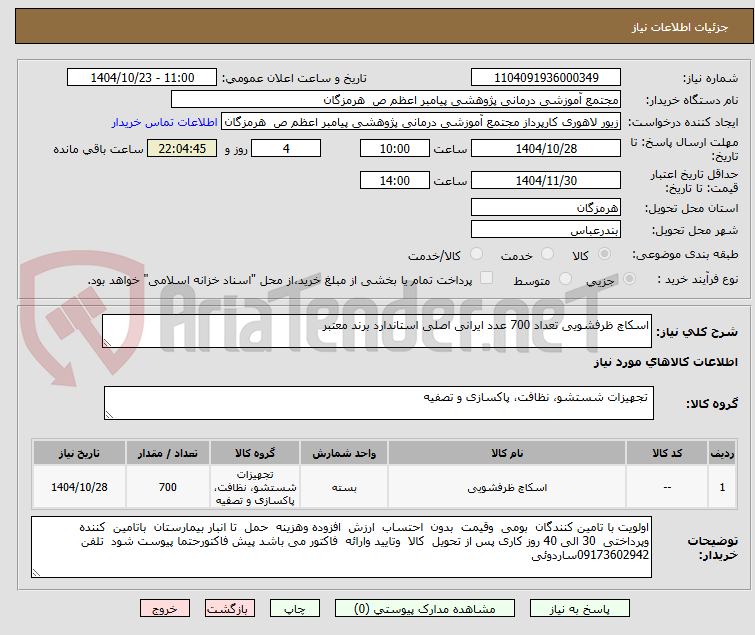This screenshot has width=755, height=635.
Task: Click the توضیحات خریدار text area
Action: click(341, 547)
